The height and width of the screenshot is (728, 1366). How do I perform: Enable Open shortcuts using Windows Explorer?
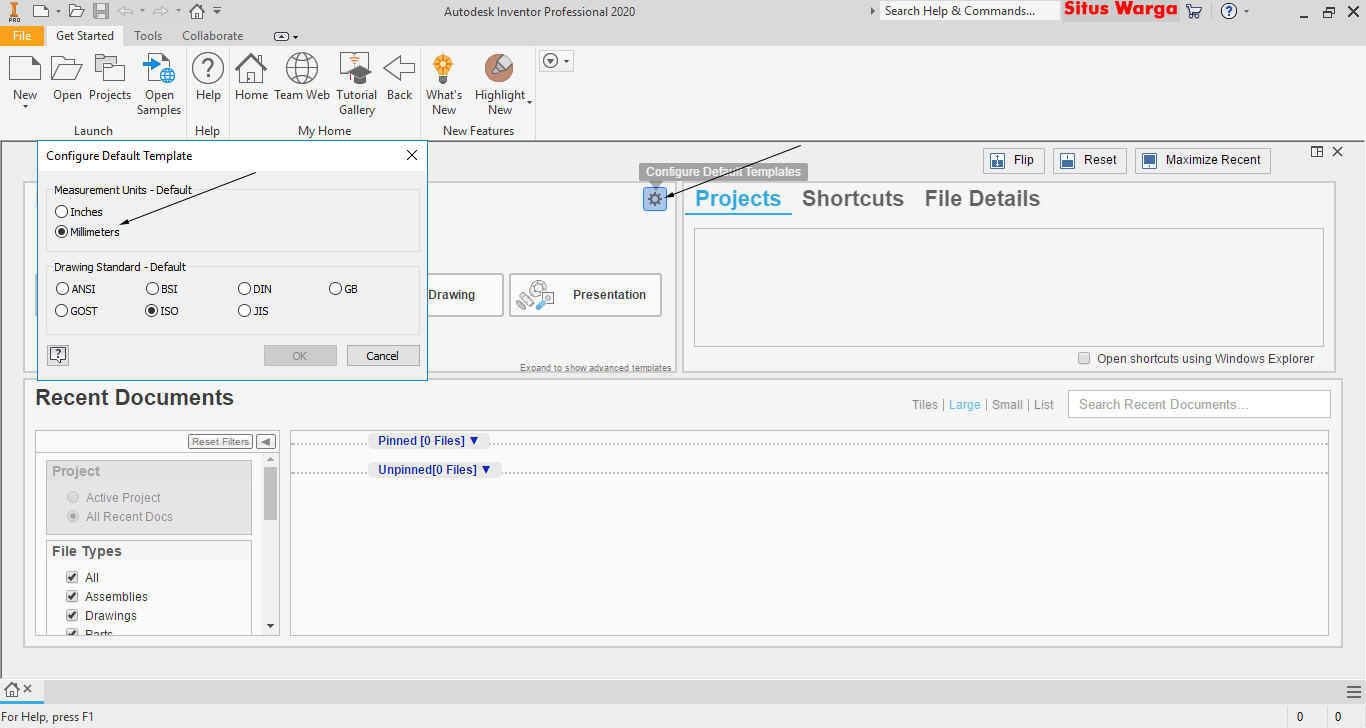click(1084, 358)
